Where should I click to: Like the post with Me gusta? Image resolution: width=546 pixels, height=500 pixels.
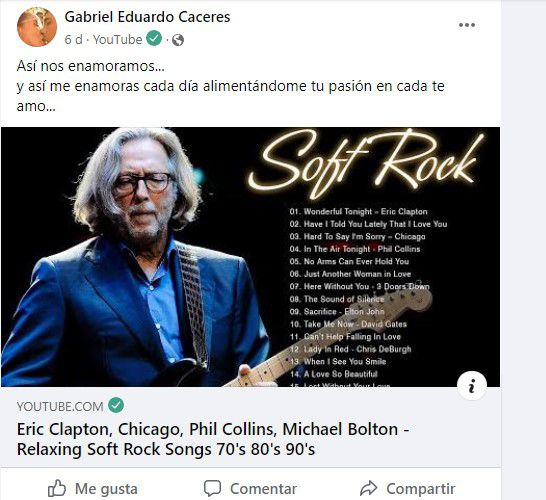point(93,489)
